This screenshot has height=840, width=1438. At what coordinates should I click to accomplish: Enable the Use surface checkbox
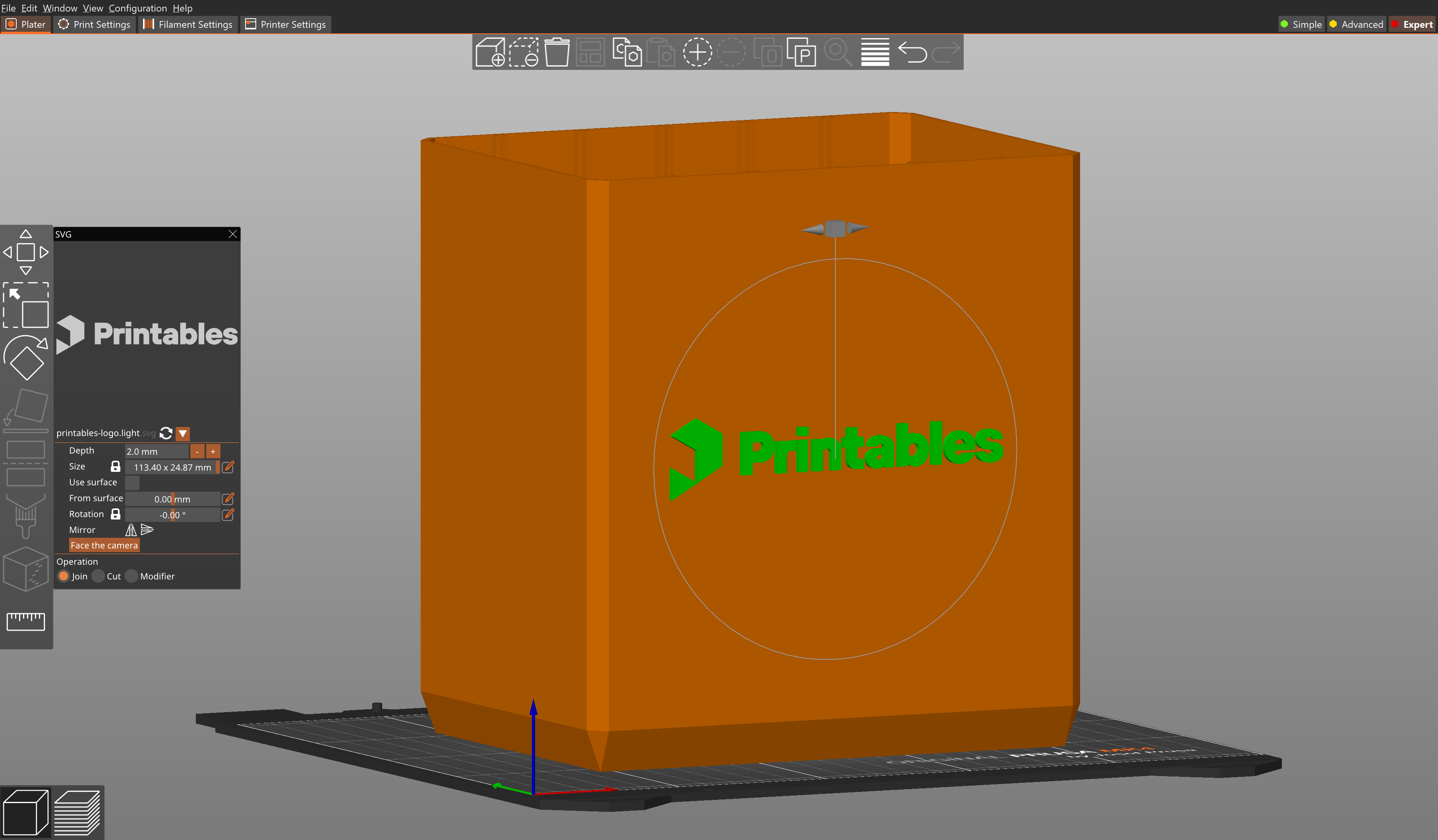click(132, 482)
